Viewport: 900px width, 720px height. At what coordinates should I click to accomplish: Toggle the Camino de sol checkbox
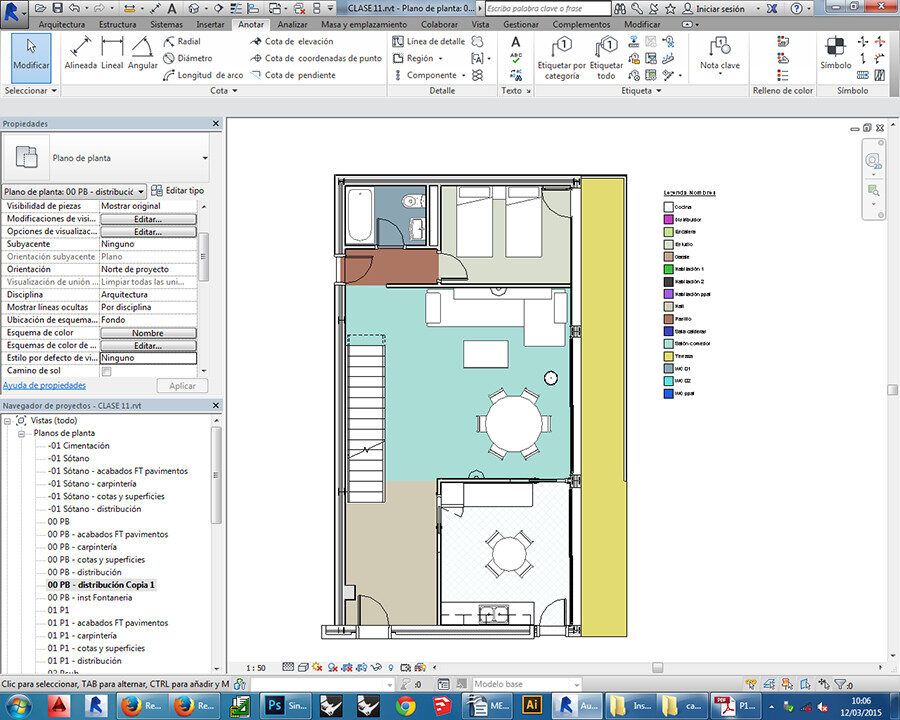[x=107, y=371]
